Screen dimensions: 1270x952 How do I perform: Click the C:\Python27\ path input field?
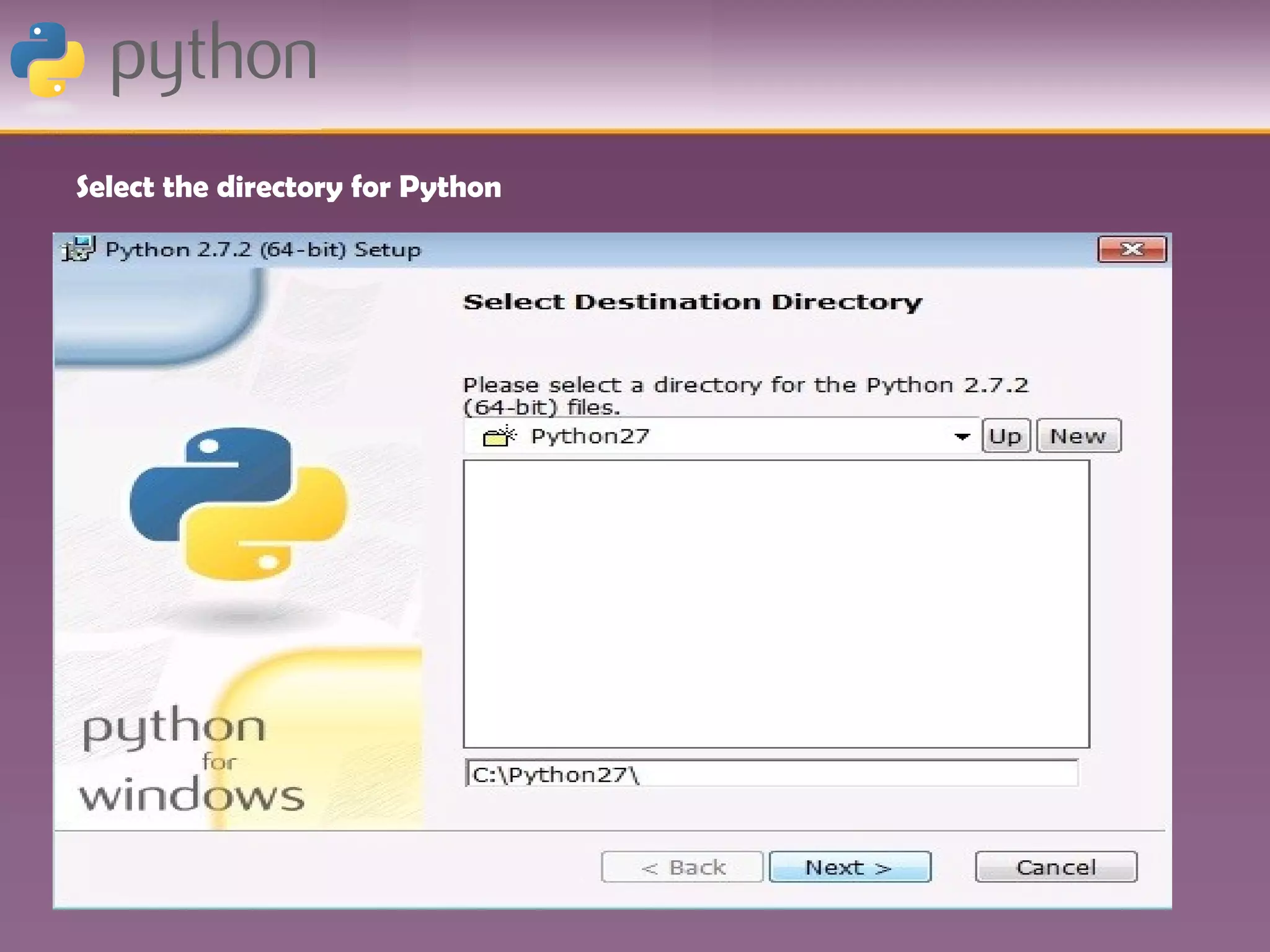tap(771, 773)
